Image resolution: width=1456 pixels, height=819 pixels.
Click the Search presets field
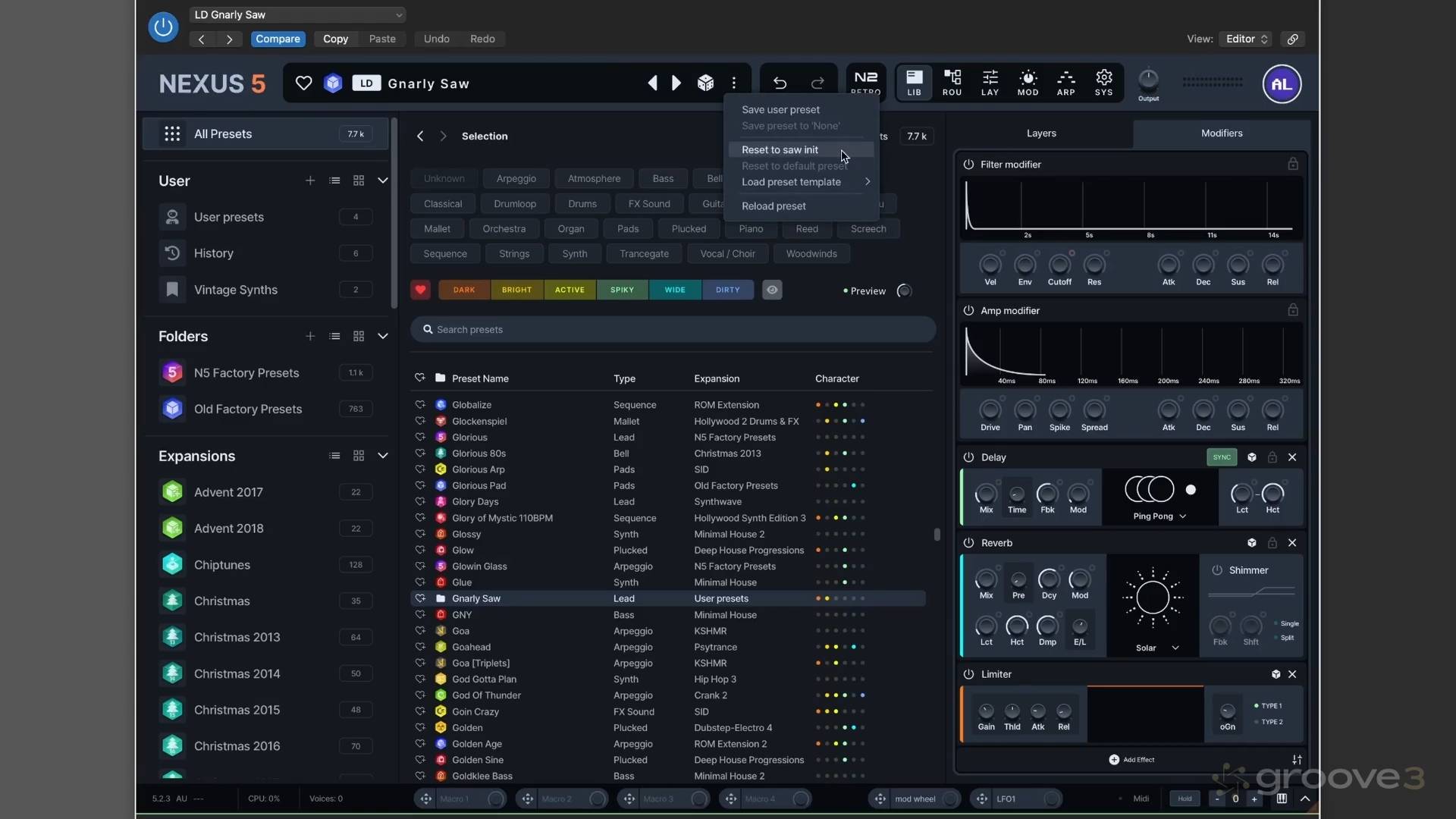pos(673,330)
